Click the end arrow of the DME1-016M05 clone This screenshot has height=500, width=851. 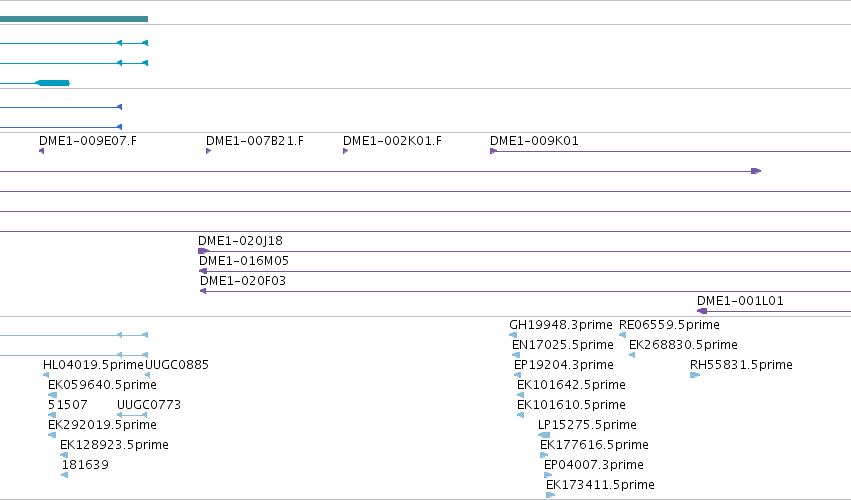point(203,271)
